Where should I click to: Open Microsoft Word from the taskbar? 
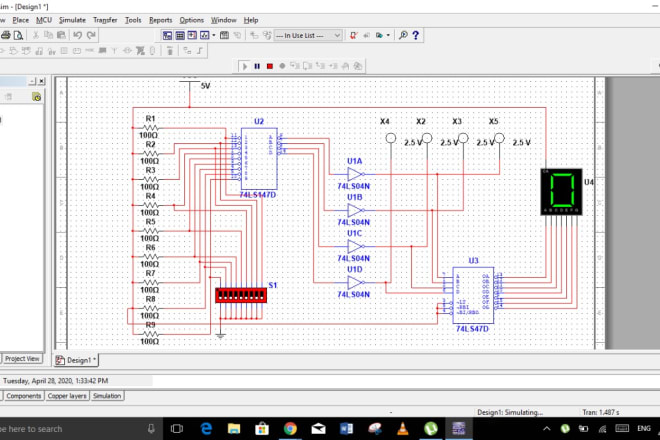pyautogui.click(x=346, y=429)
